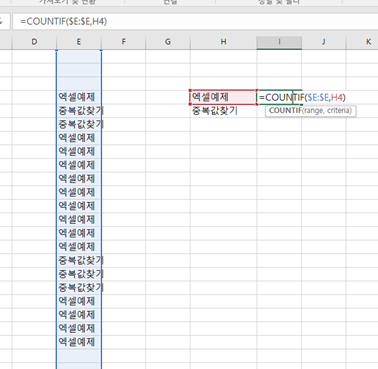Select cell E9 containing 엑셀예제
Viewport: 378px width, 369px height.
point(79,165)
